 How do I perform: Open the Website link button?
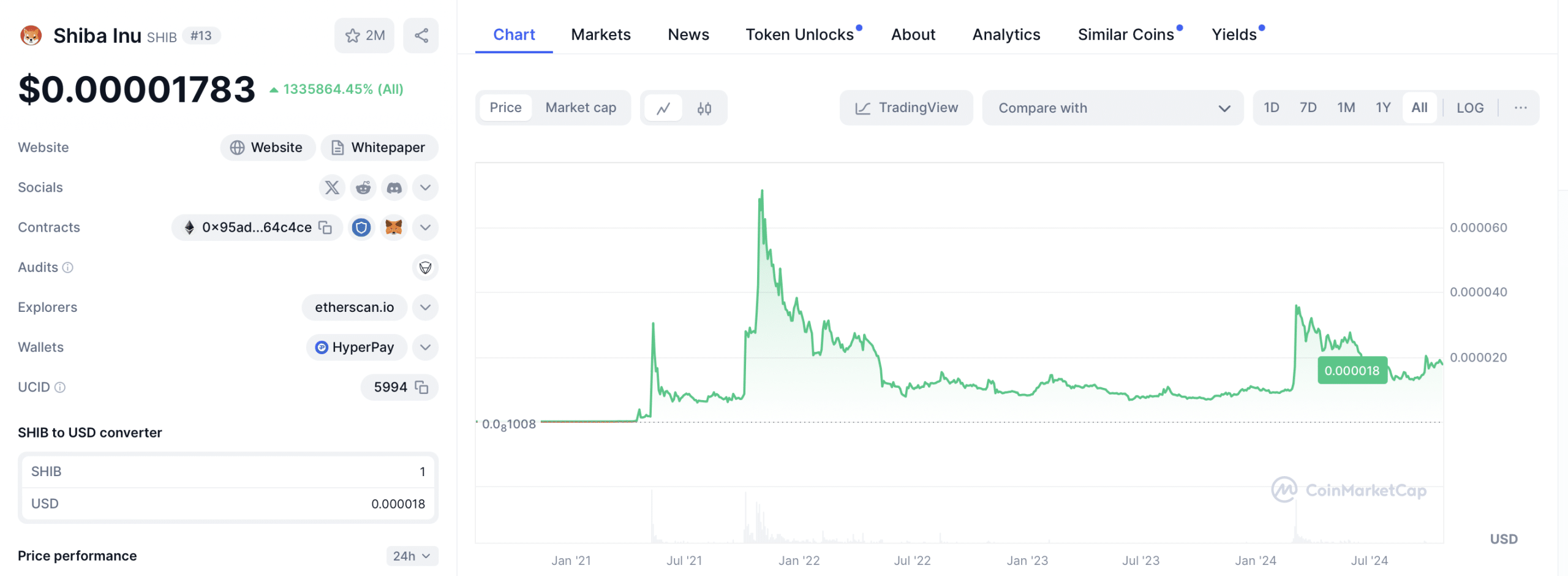click(x=268, y=148)
